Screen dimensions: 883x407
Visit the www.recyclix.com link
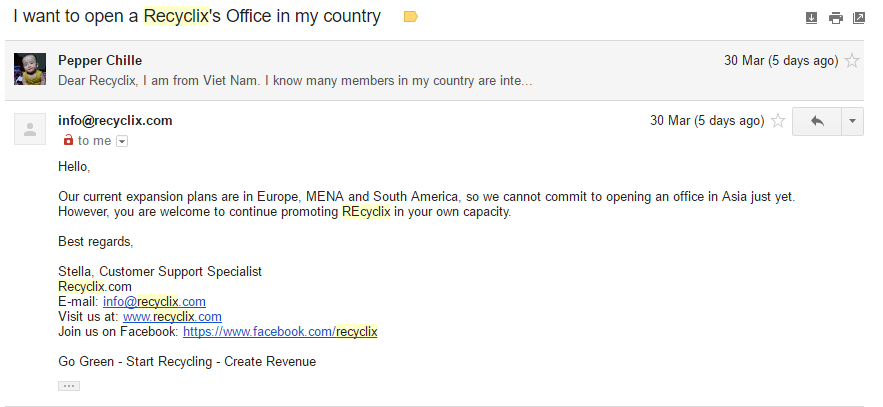pyautogui.click(x=172, y=317)
